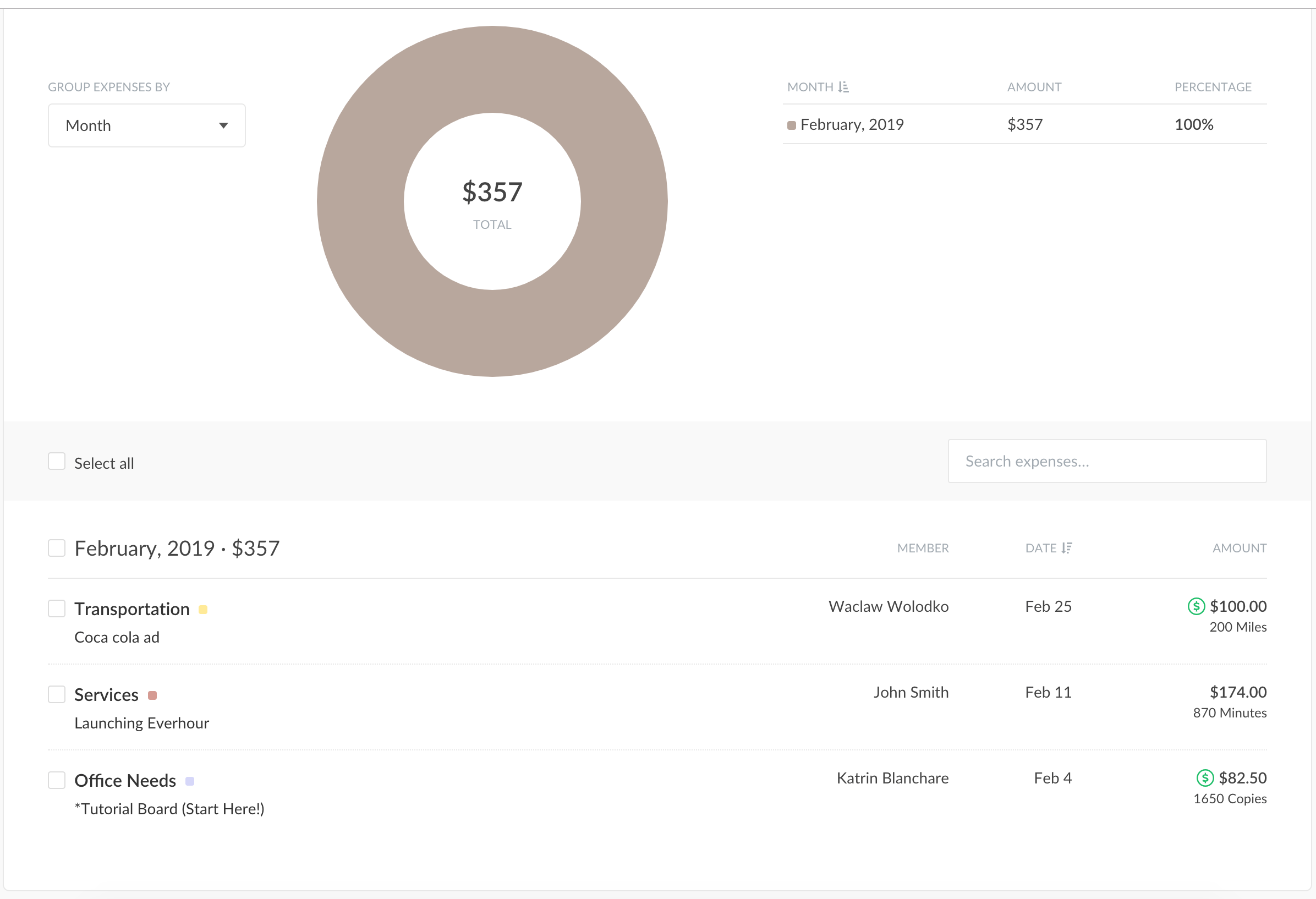Click the Coca cola ad description link
Image resolution: width=1316 pixels, height=899 pixels.
[x=117, y=636]
